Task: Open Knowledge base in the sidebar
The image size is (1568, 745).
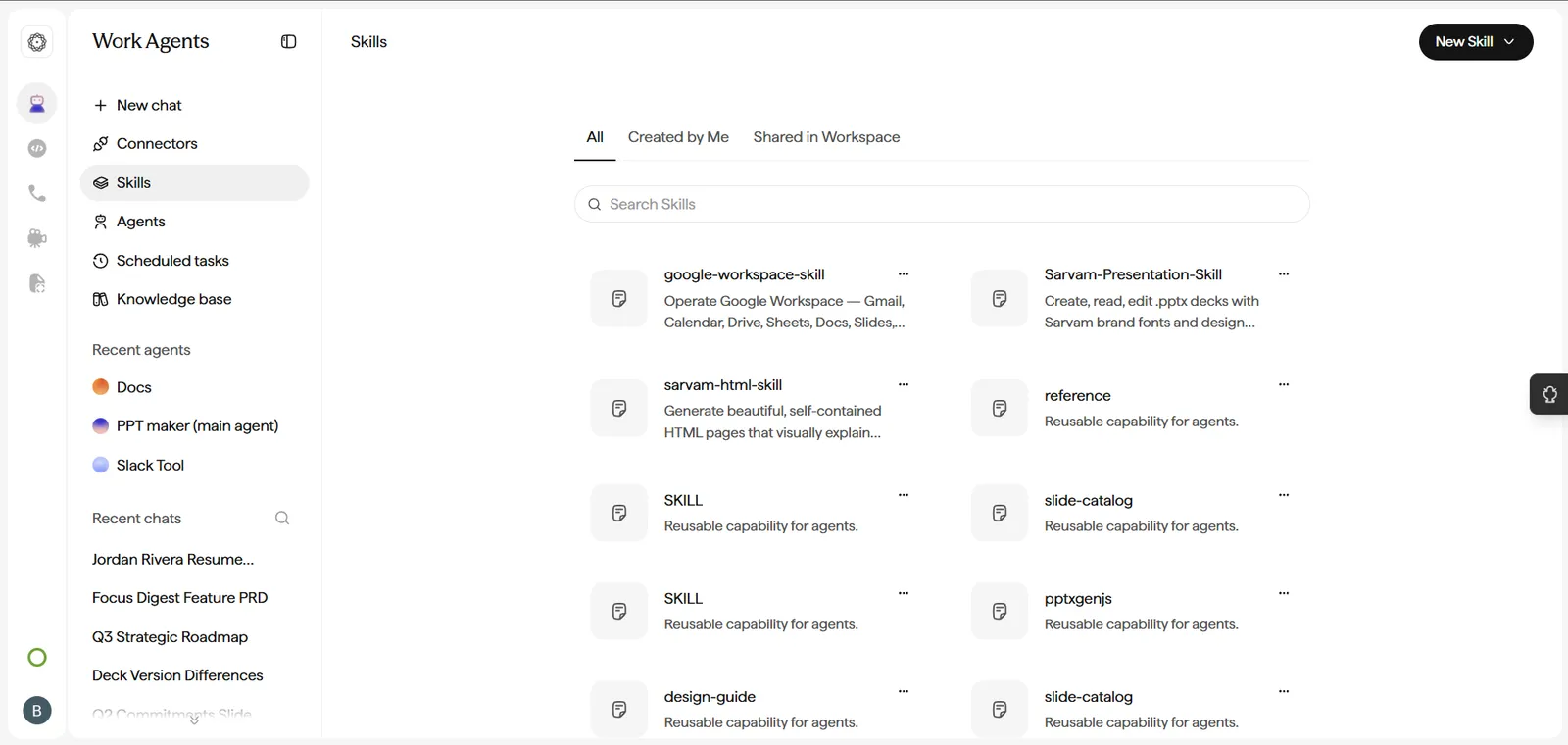Action: point(194,299)
